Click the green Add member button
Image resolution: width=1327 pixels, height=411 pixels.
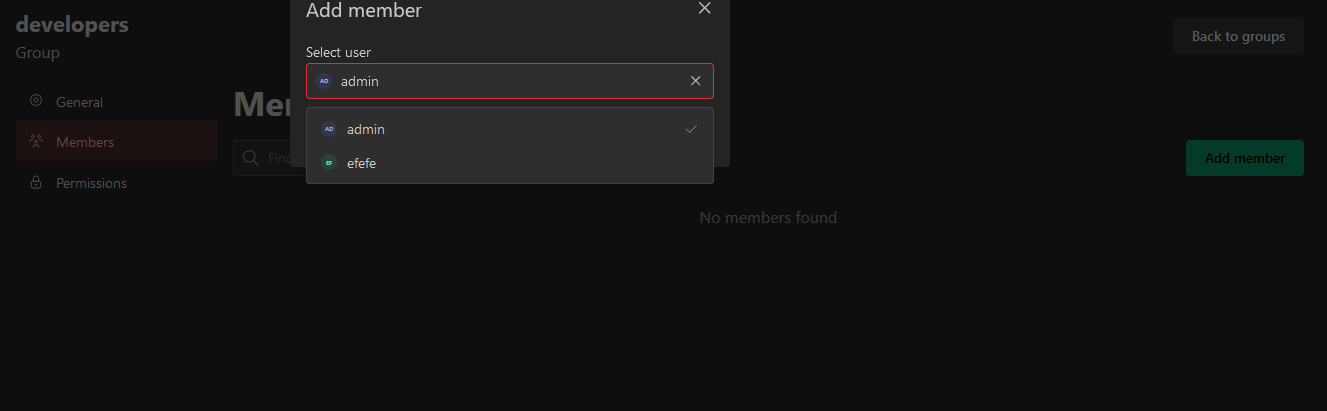point(1244,158)
